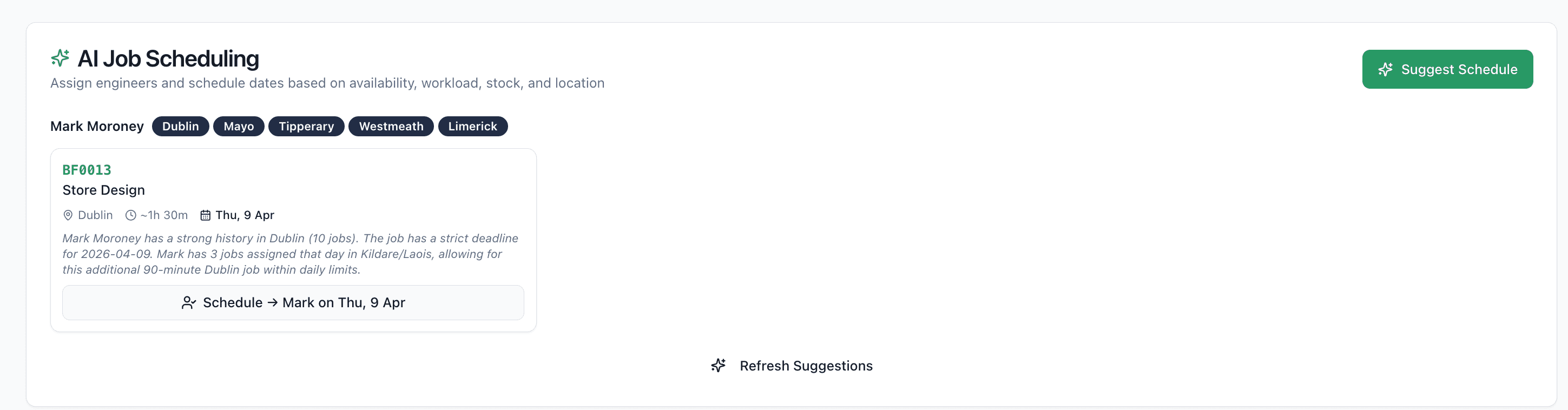Select the Limerick county chip
The height and width of the screenshot is (410, 1568).
click(x=473, y=126)
